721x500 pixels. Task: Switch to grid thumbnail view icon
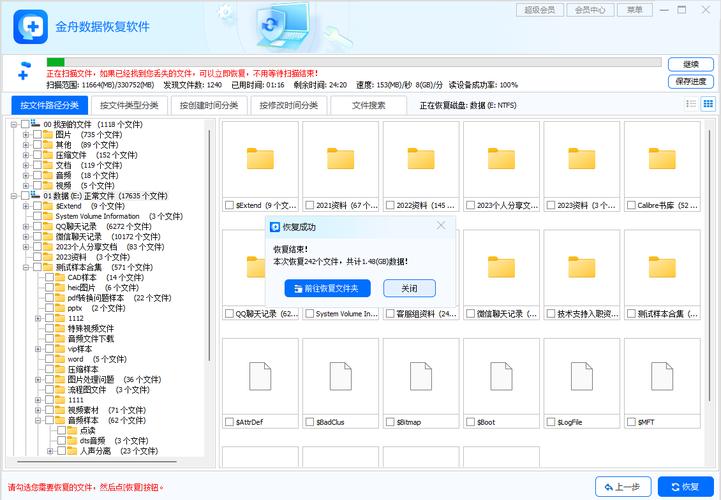(708, 104)
